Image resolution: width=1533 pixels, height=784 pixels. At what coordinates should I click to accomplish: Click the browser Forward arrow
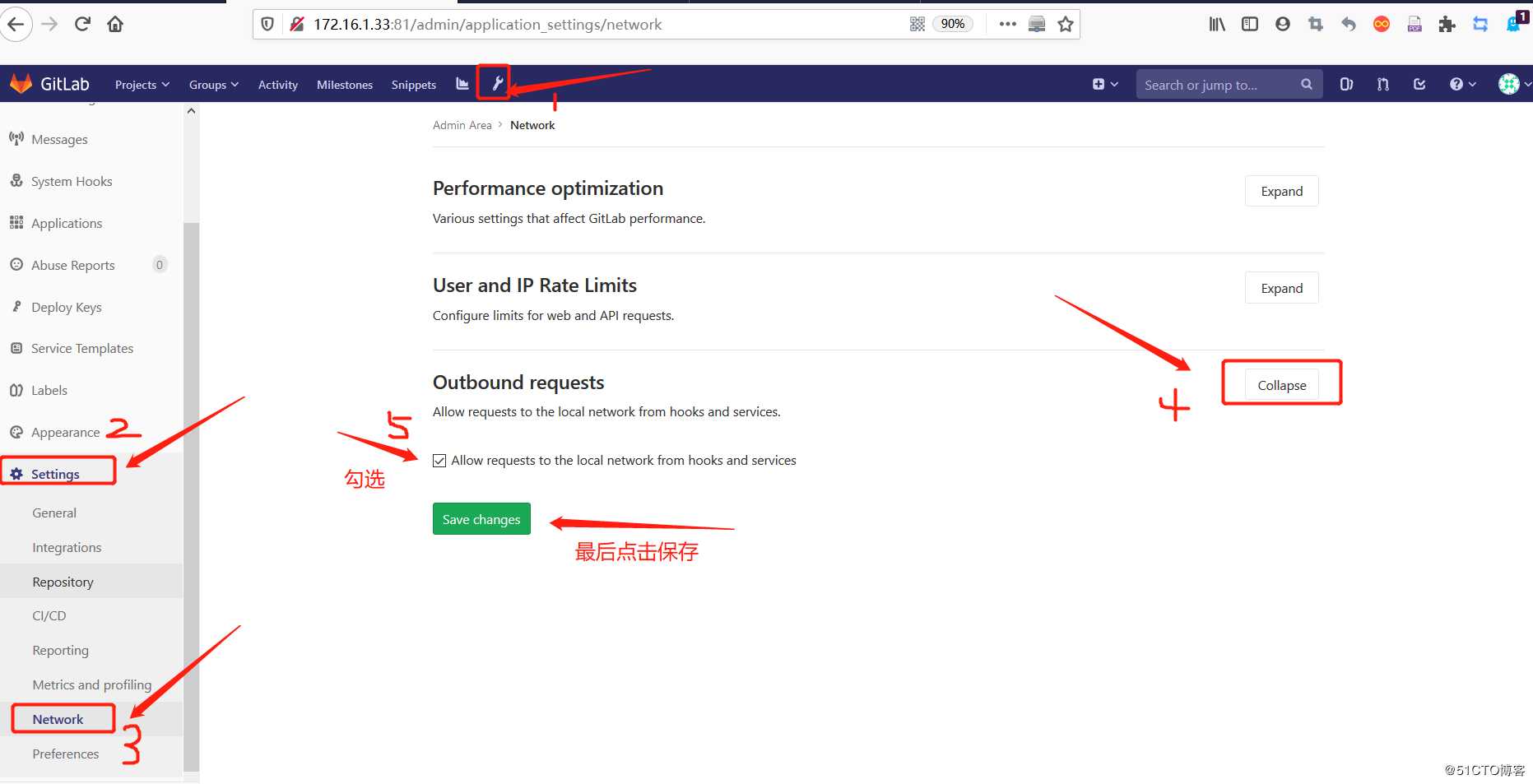pos(49,24)
